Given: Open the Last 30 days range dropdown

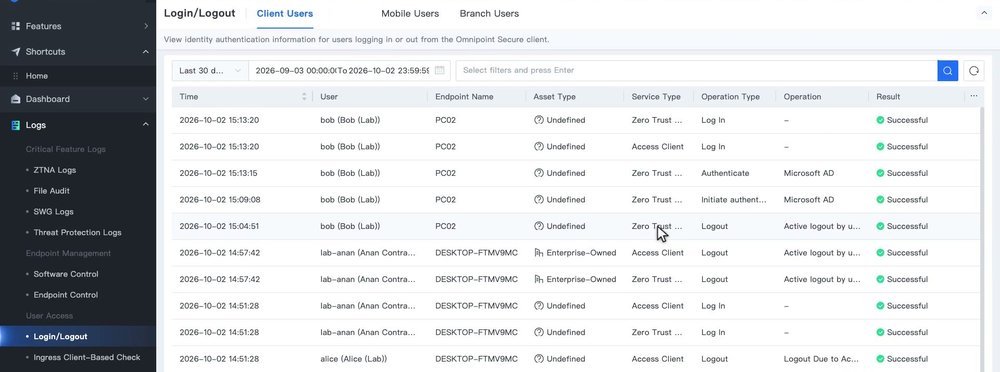Looking at the screenshot, I should click(x=210, y=70).
